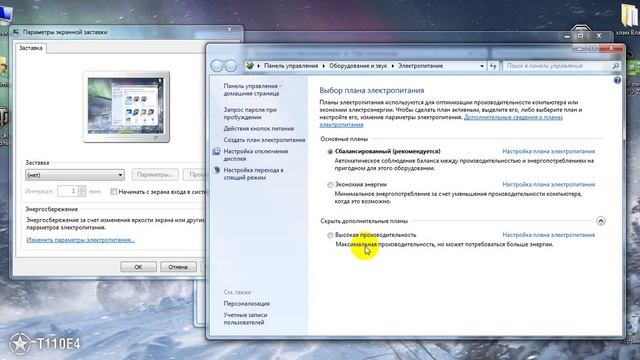Click the Параметры... button

(155, 175)
